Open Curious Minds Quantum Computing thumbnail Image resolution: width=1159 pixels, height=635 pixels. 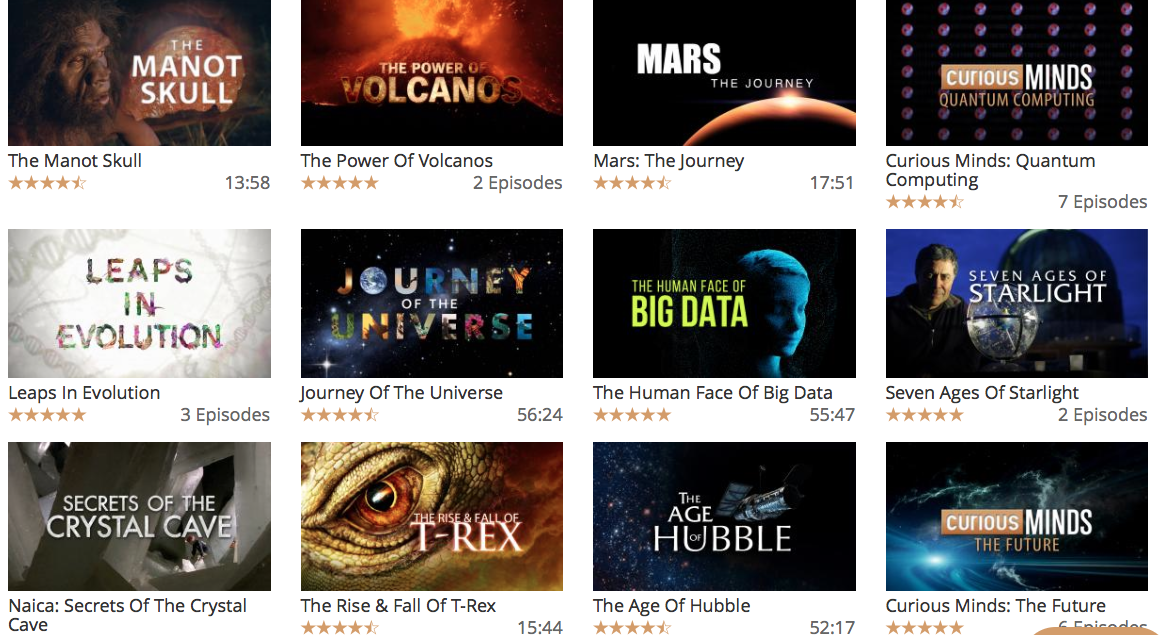point(1017,72)
